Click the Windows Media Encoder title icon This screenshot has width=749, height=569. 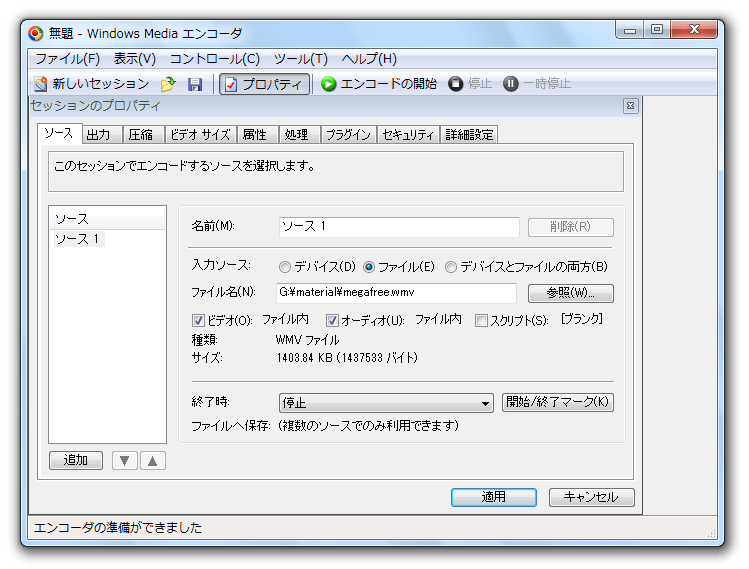35,33
